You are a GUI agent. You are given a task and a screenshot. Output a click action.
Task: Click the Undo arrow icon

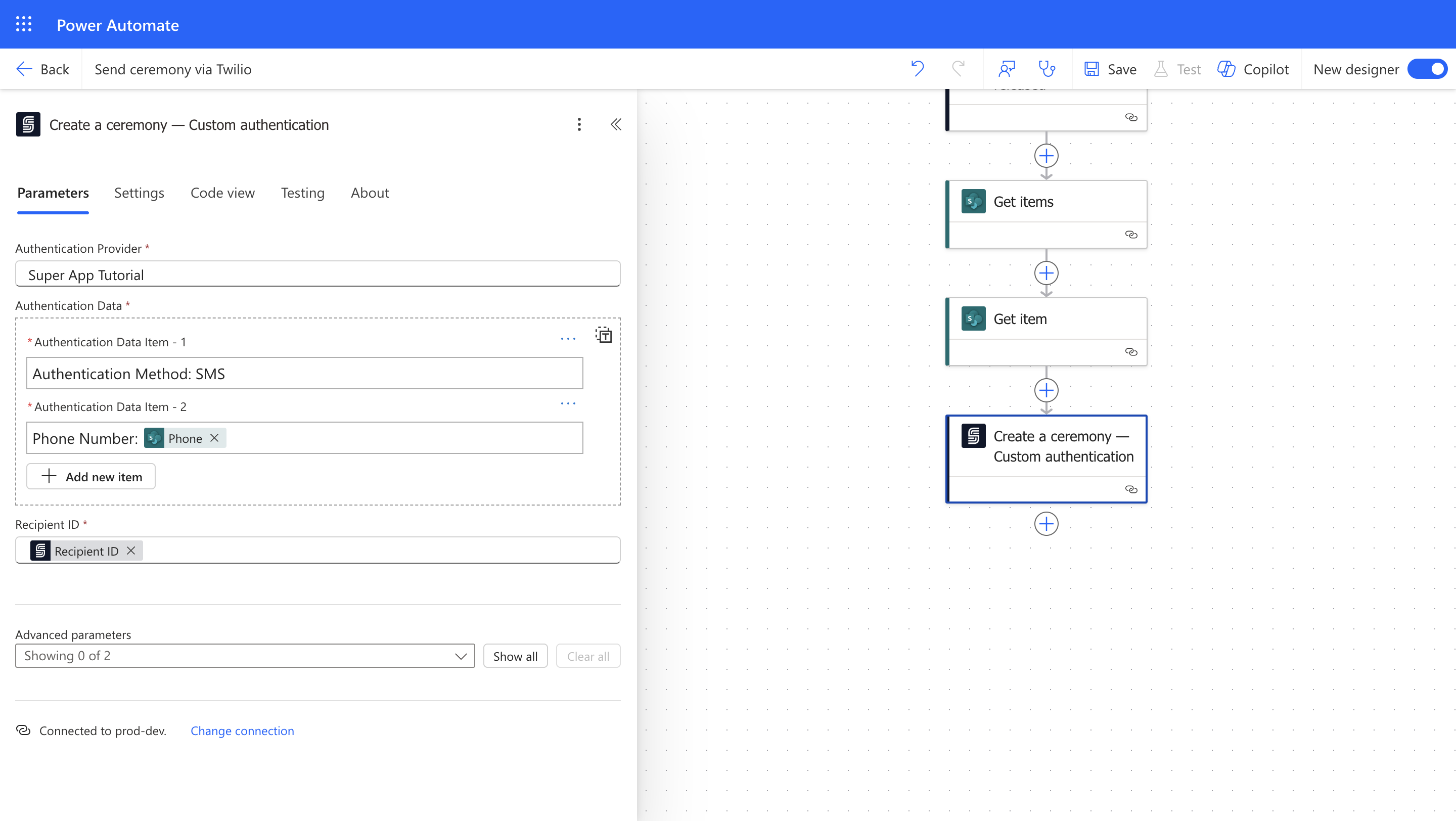coord(918,69)
